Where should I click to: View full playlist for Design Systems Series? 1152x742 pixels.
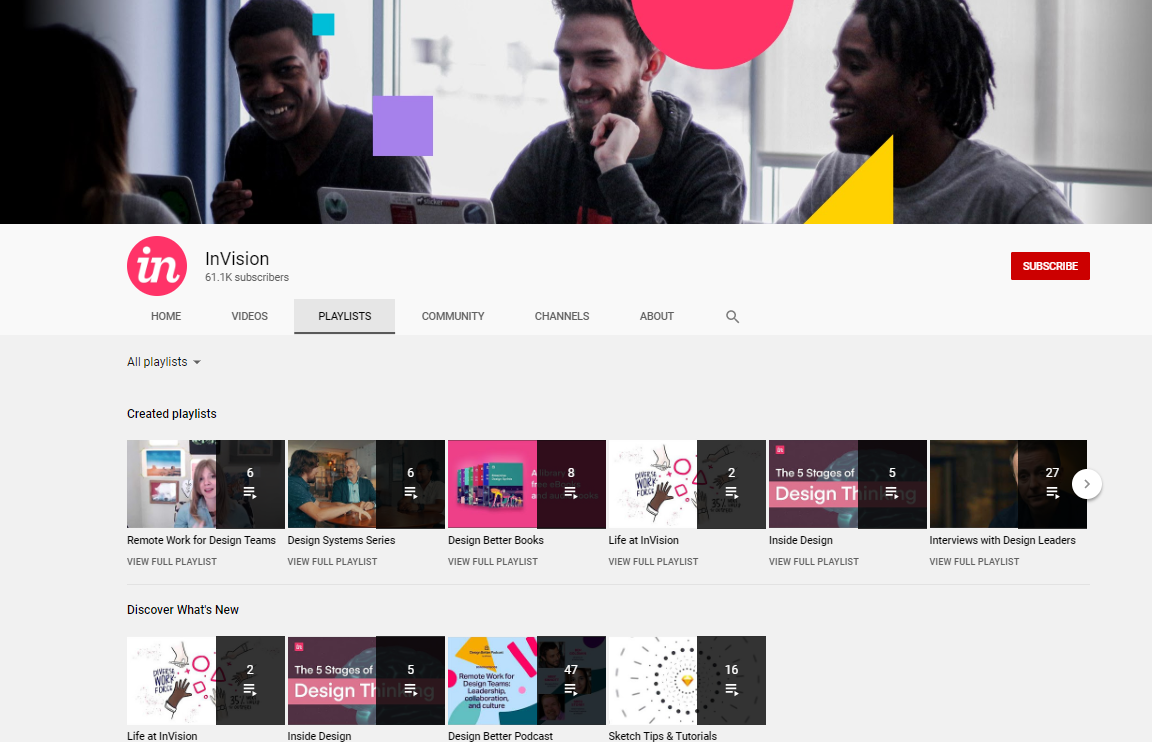click(332, 562)
